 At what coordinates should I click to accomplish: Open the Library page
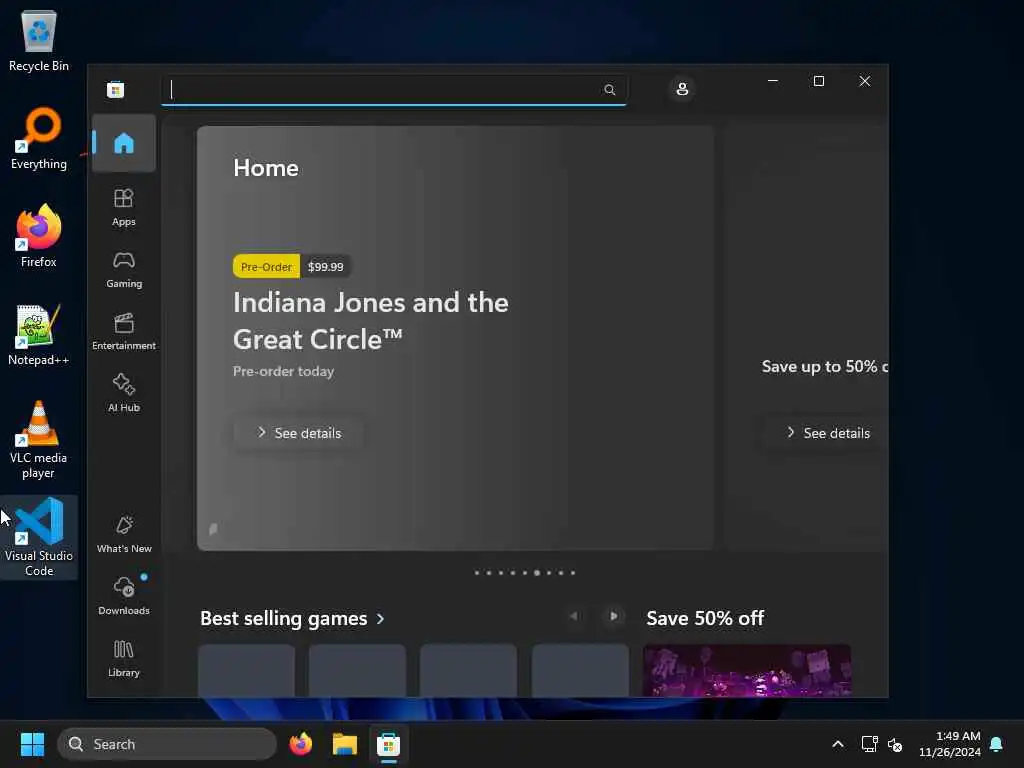[123, 658]
